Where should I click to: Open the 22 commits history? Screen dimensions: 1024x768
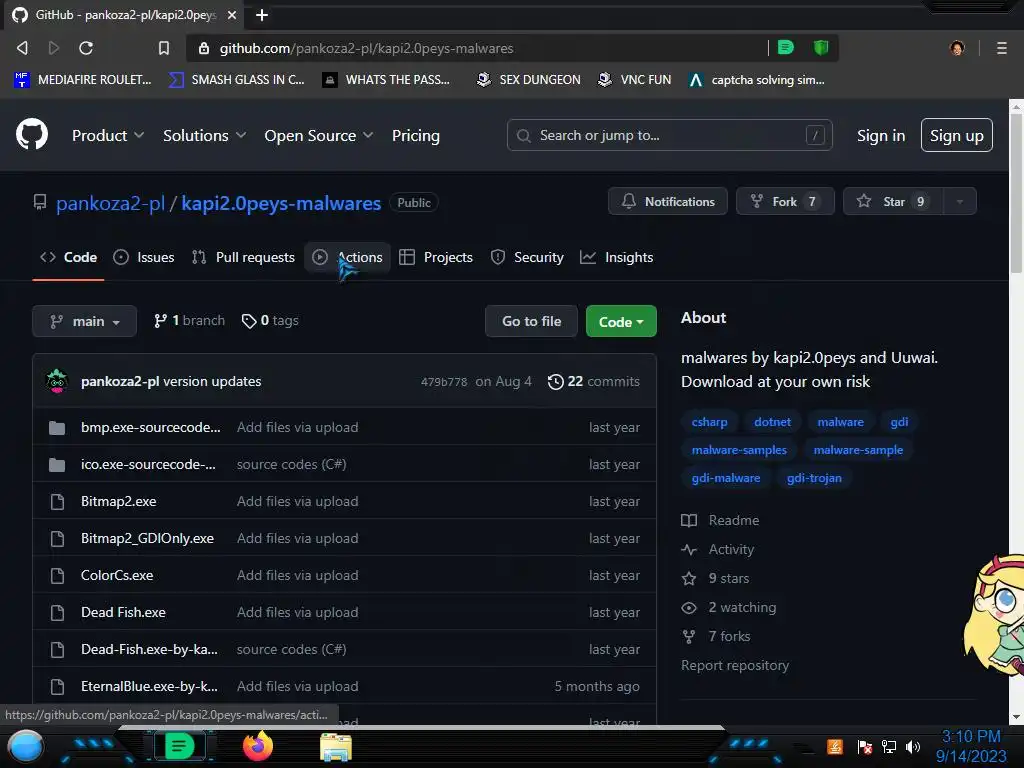[594, 381]
